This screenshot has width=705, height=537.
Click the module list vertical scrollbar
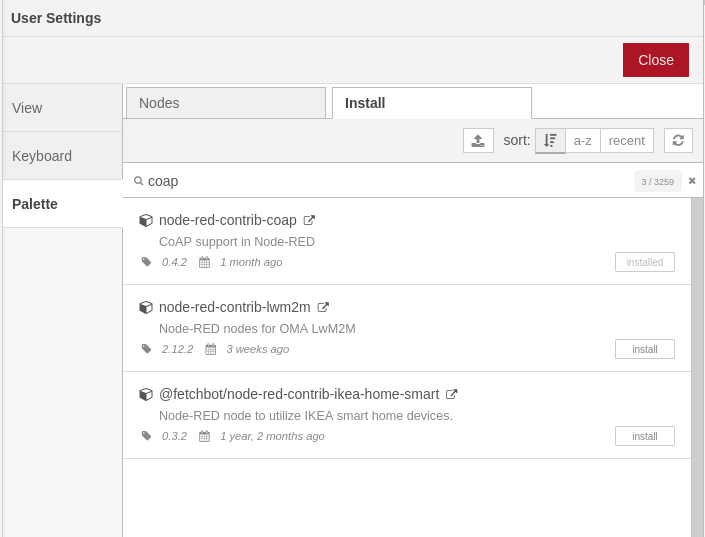click(x=697, y=367)
